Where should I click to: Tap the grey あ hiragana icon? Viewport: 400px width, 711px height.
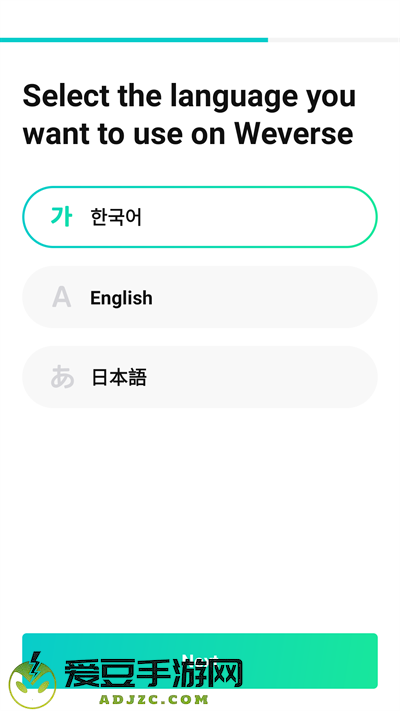pos(62,377)
